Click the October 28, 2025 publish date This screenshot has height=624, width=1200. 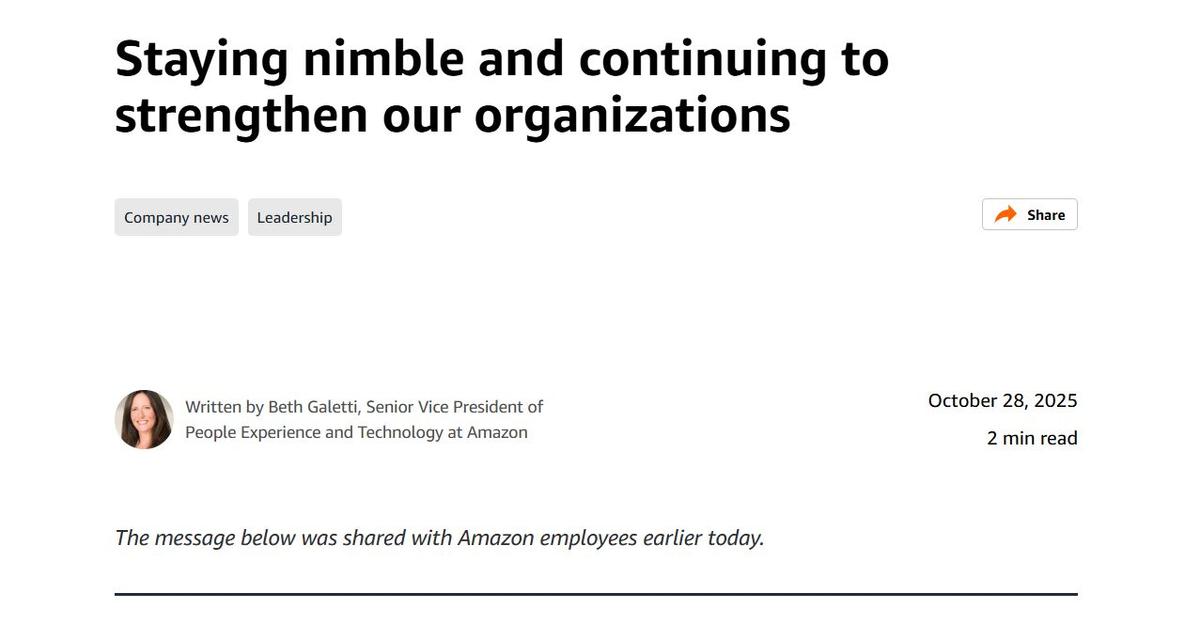tap(1002, 401)
